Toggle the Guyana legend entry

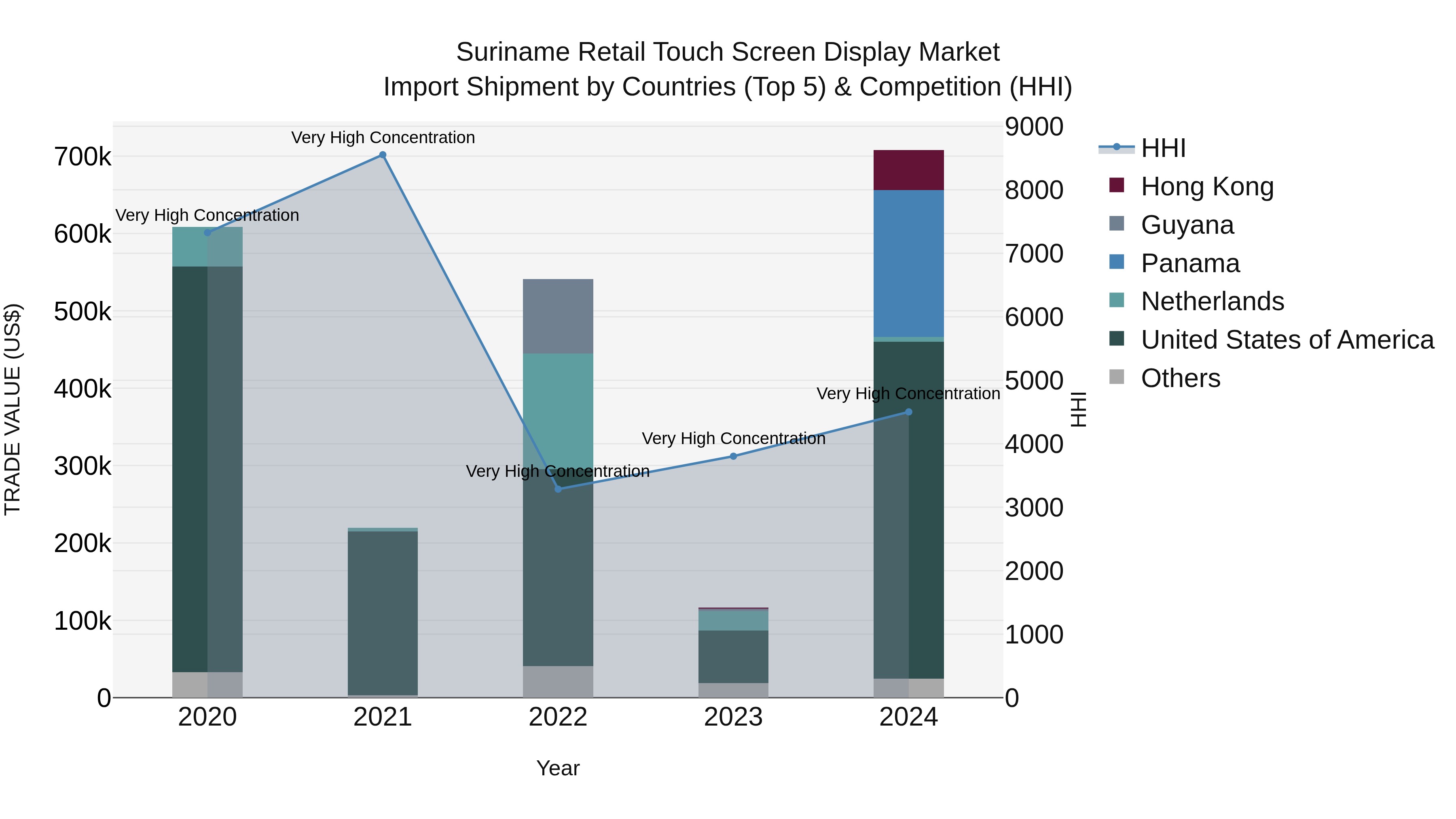point(1172,225)
